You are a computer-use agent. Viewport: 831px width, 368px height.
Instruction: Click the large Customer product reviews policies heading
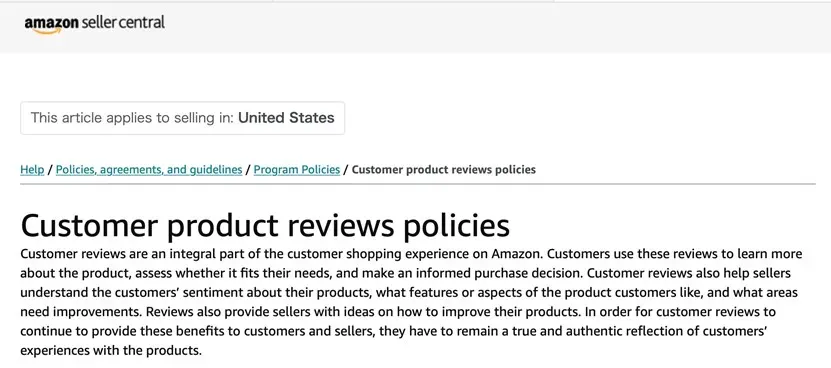tap(265, 225)
